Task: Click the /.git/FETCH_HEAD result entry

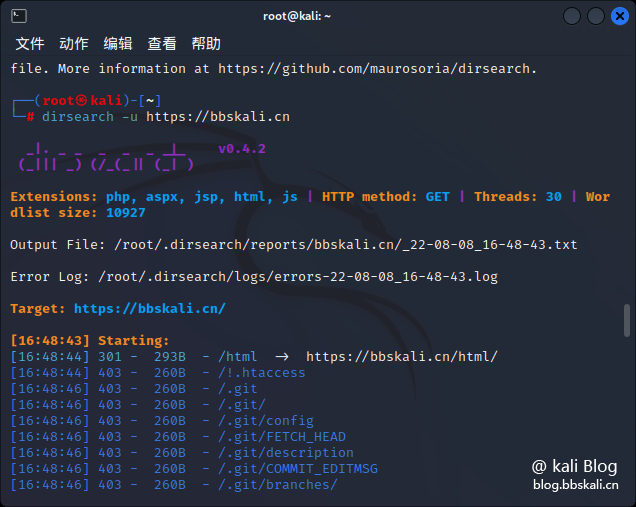Action: click(x=282, y=436)
